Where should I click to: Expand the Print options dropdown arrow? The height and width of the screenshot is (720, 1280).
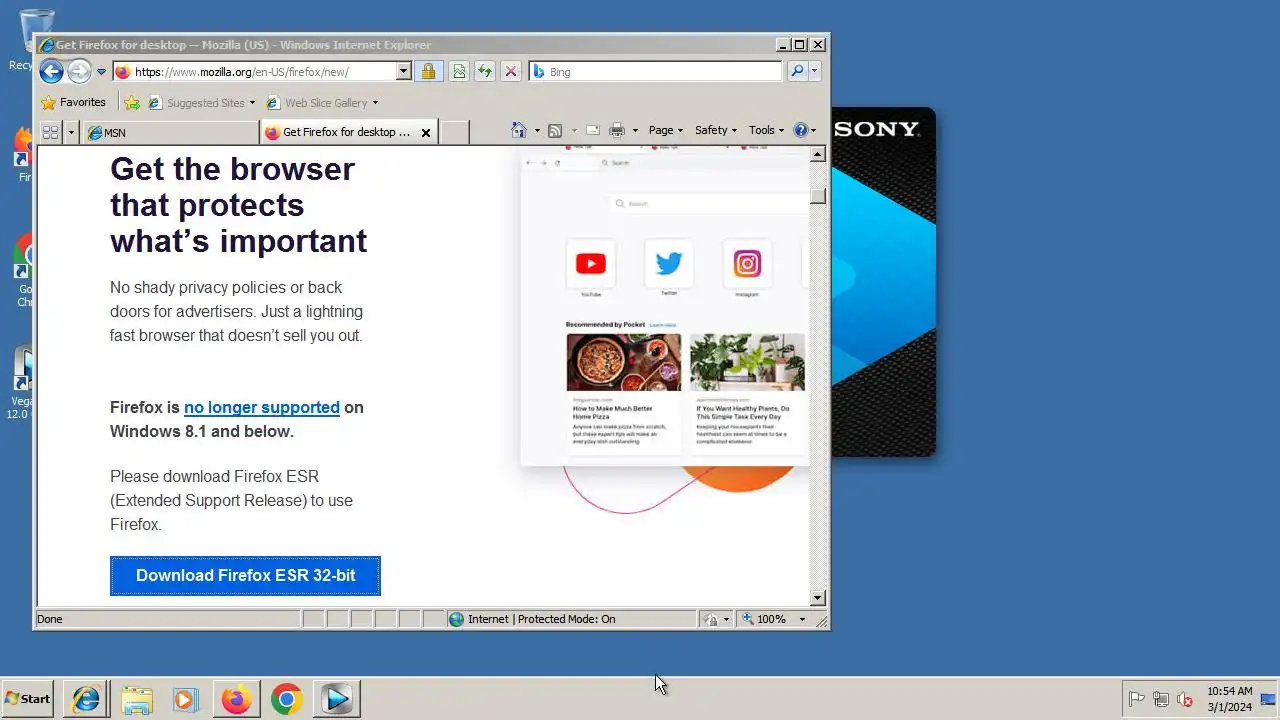click(x=634, y=131)
